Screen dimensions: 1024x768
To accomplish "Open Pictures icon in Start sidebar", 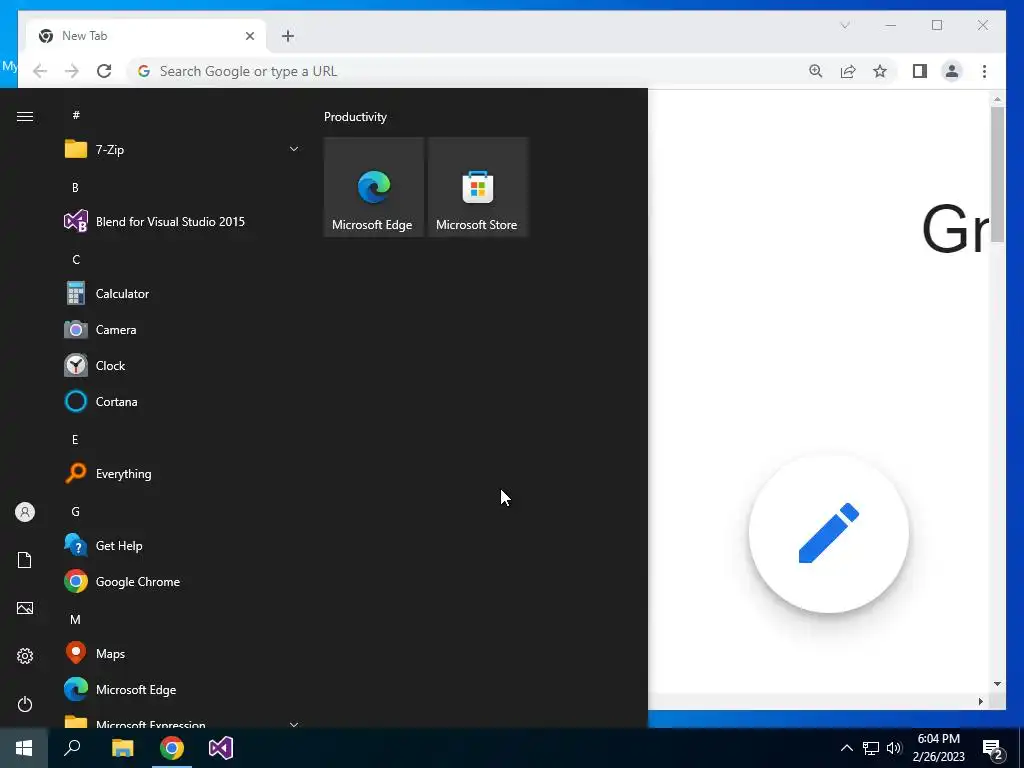I will pos(25,608).
